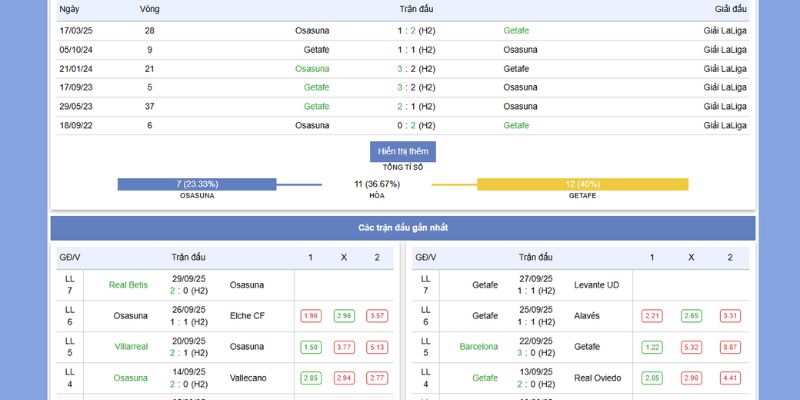Select odds 3.57 in the Elche CF row

(377, 316)
